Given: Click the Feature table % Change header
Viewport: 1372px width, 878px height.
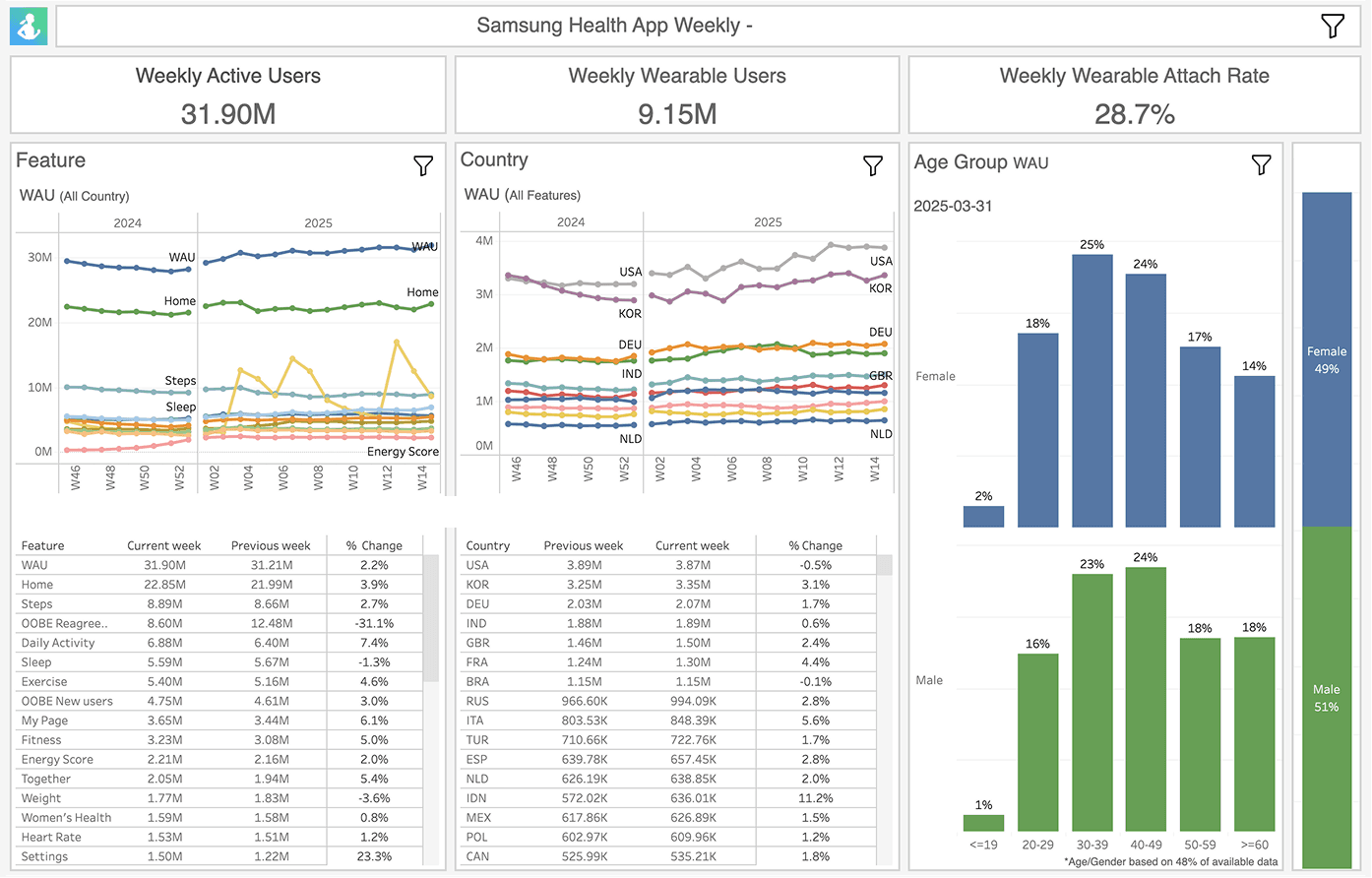Looking at the screenshot, I should click(374, 545).
